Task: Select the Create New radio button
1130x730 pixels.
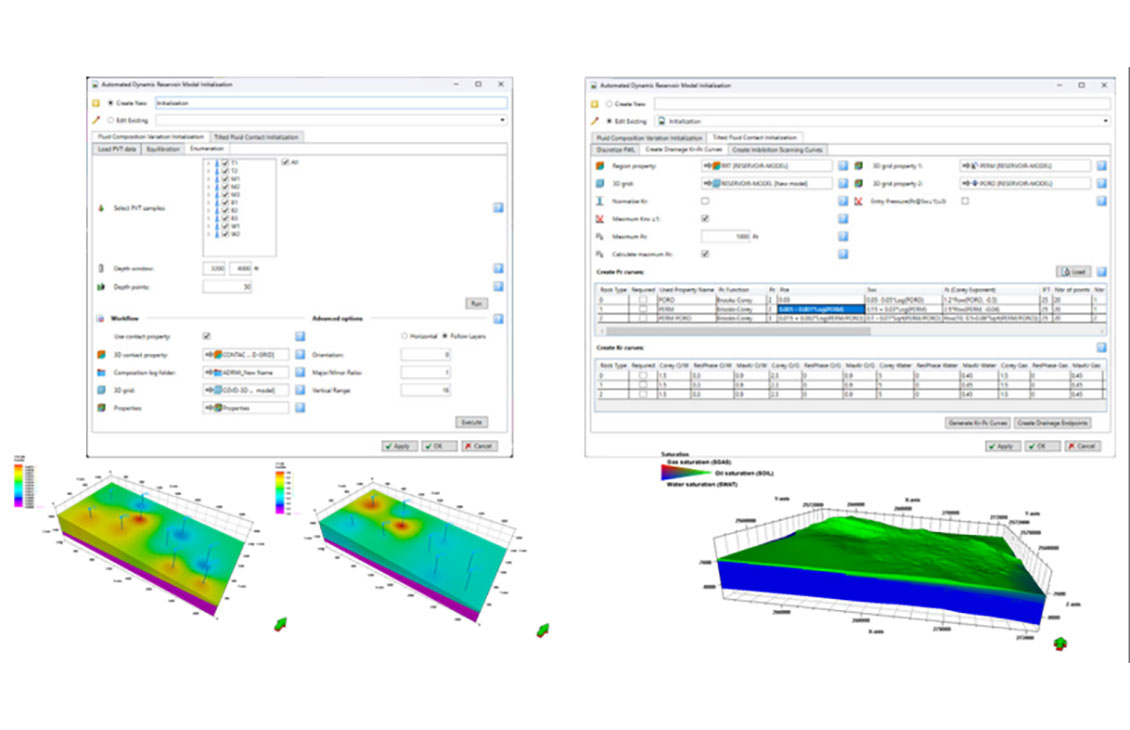Action: tap(108, 101)
